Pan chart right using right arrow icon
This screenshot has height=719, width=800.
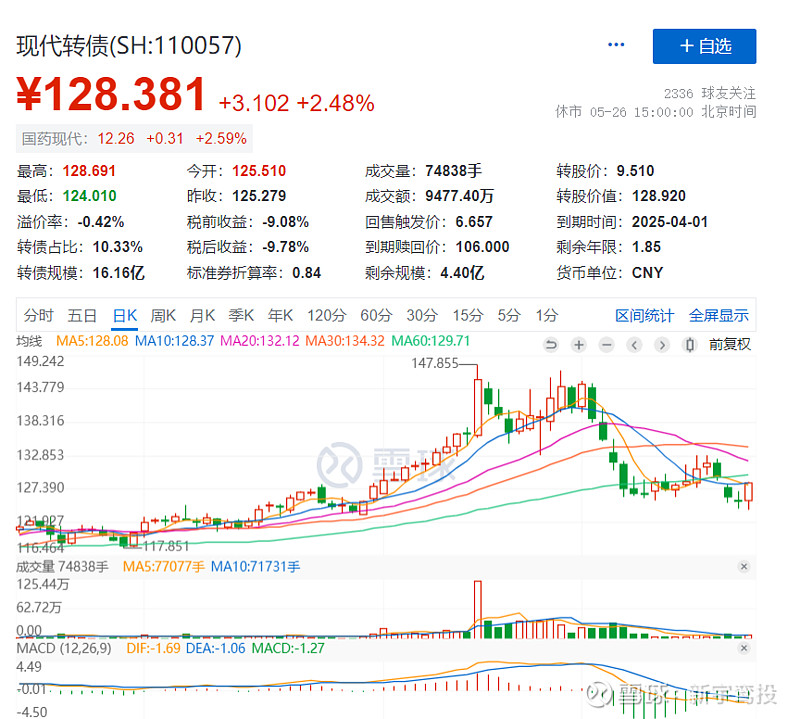[x=661, y=344]
